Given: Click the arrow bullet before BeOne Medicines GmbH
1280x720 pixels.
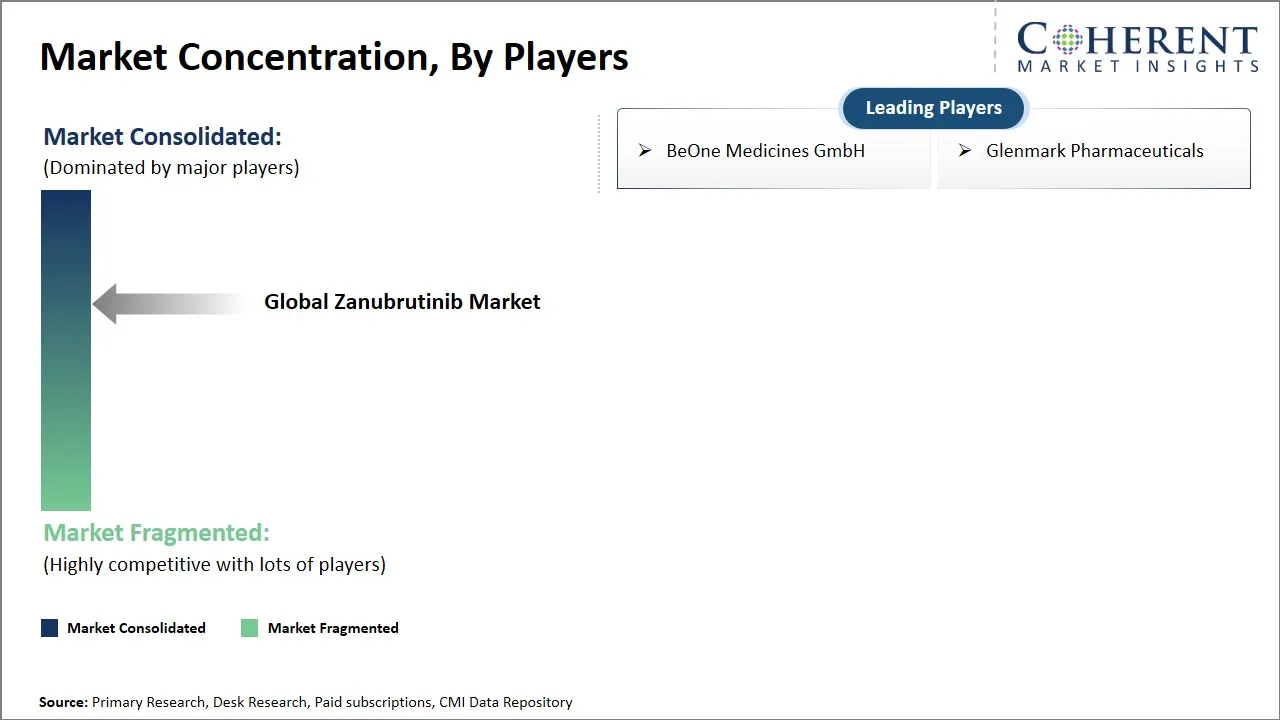Looking at the screenshot, I should tap(645, 151).
